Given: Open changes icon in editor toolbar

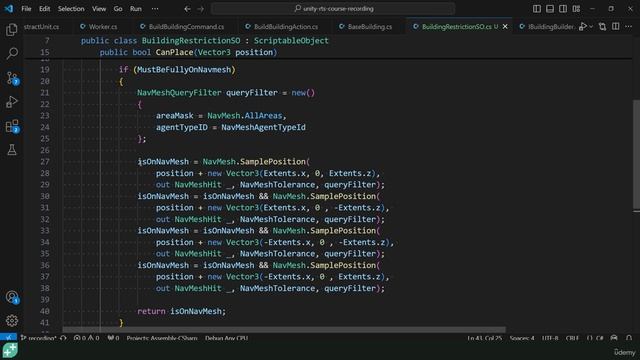Looking at the screenshot, I should (x=602, y=27).
